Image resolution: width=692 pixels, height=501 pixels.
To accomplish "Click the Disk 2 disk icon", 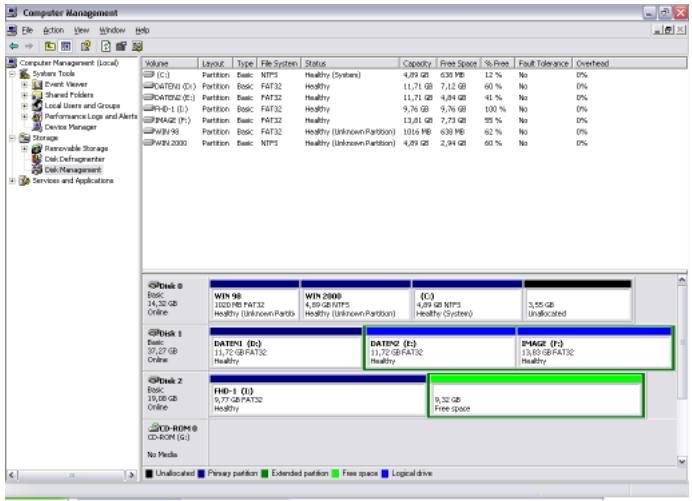I will point(154,380).
